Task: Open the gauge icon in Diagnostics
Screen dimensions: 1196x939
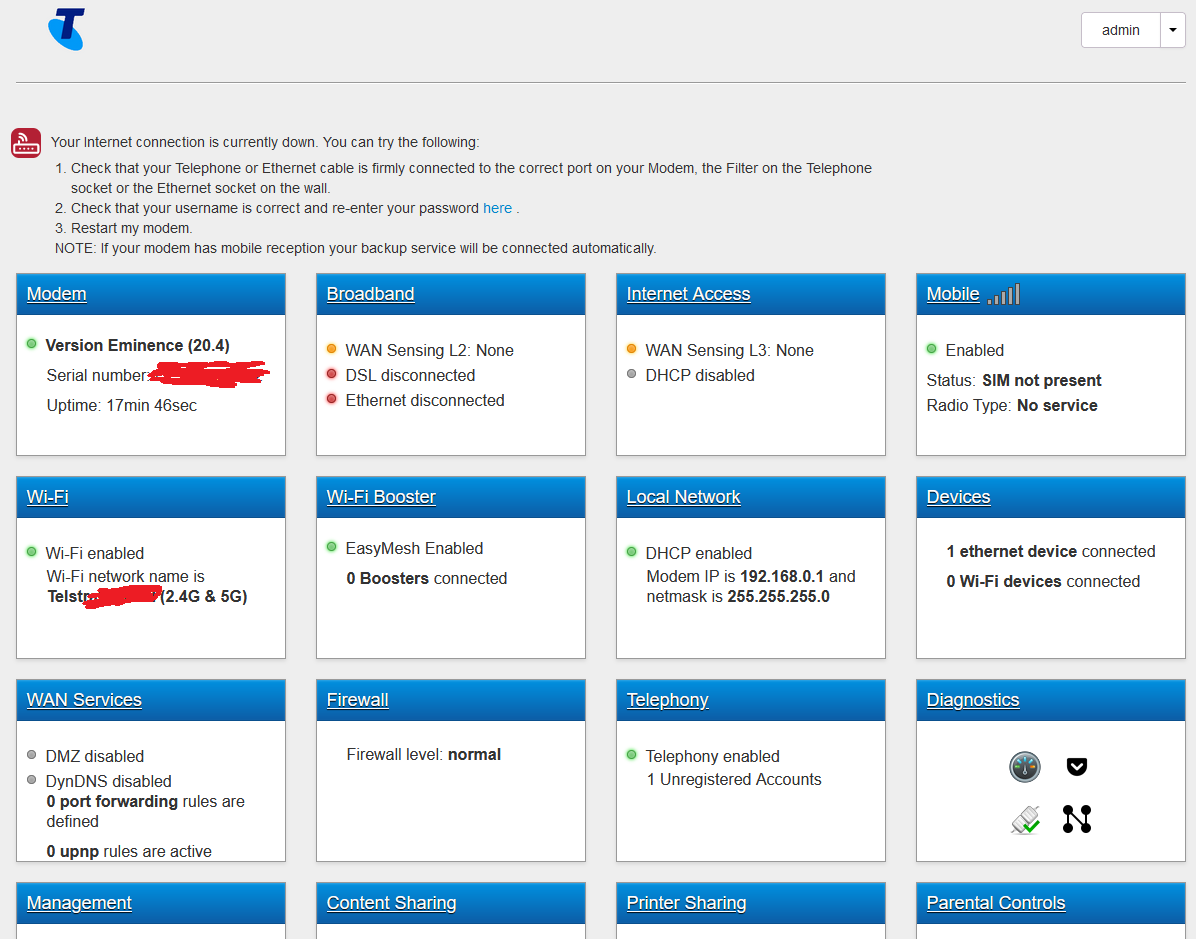Action: point(1024,767)
